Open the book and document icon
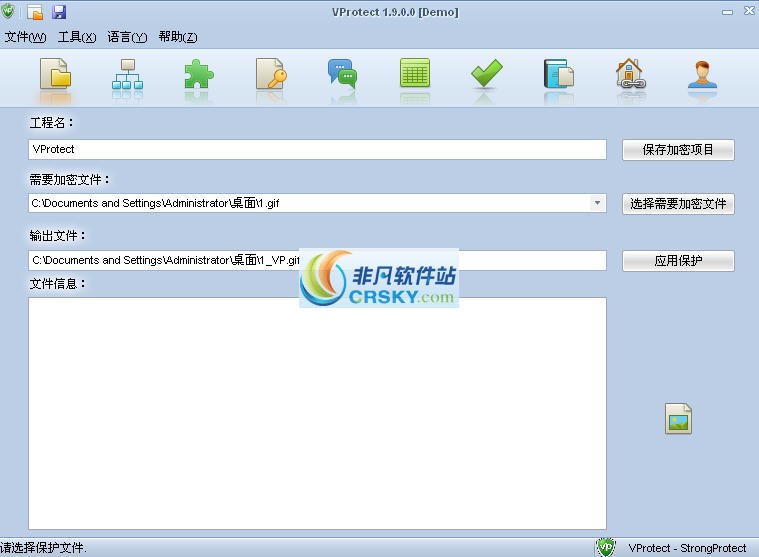Screen dimensions: 759x557 559,74
